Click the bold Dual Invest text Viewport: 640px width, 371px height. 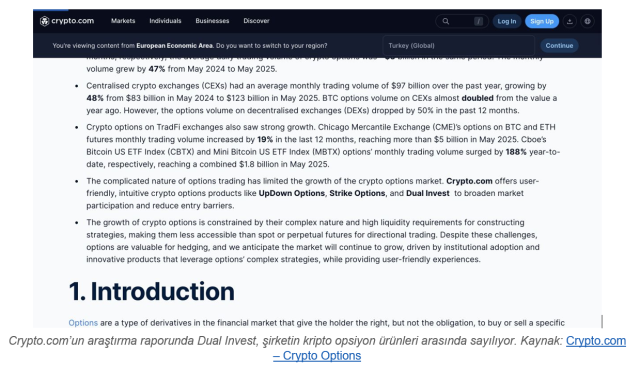point(427,193)
